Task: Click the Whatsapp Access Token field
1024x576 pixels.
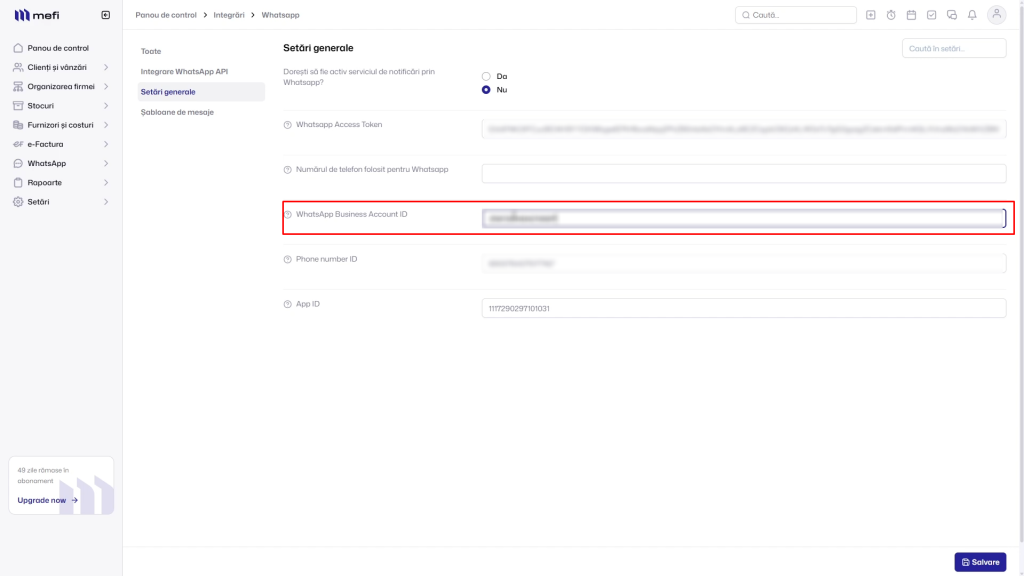Action: click(x=744, y=129)
